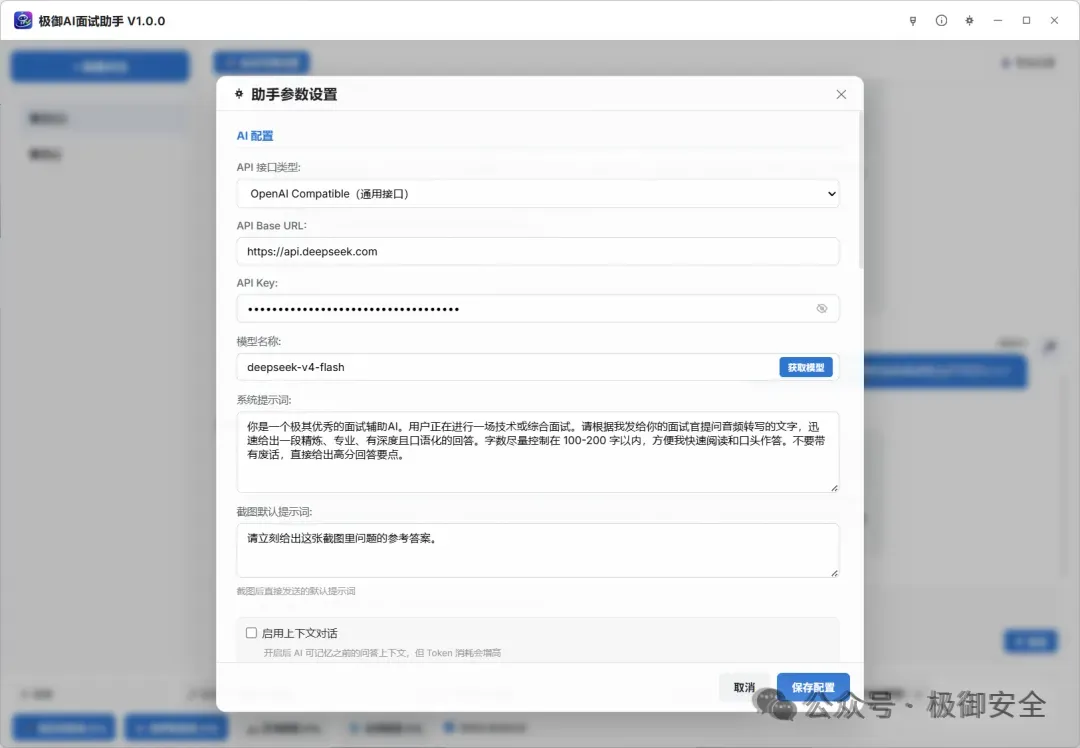This screenshot has width=1080, height=748.
Task: Click the pin window icon in title bar
Action: [x=913, y=21]
